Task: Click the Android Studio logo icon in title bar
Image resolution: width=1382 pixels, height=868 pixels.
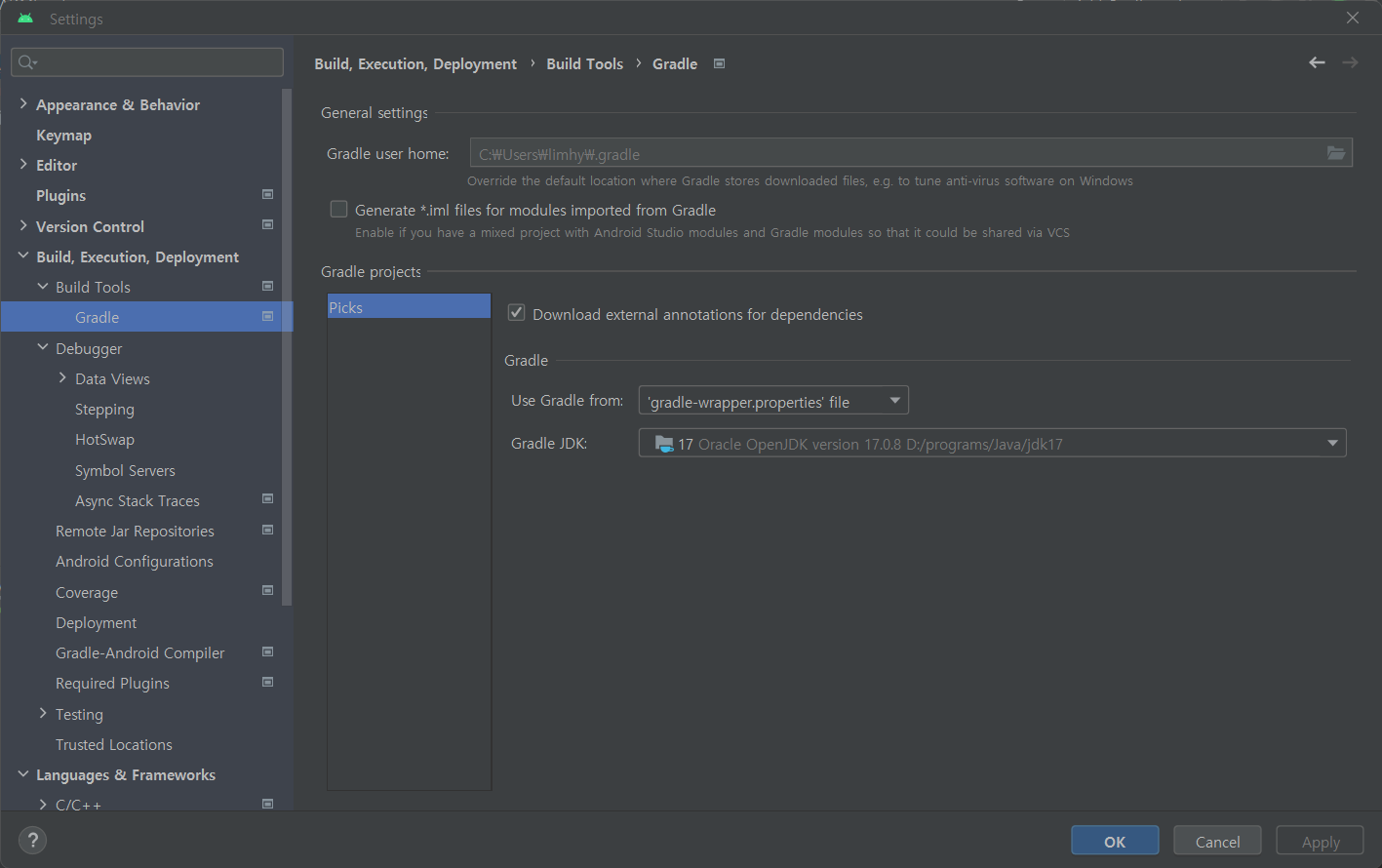Action: tap(25, 19)
